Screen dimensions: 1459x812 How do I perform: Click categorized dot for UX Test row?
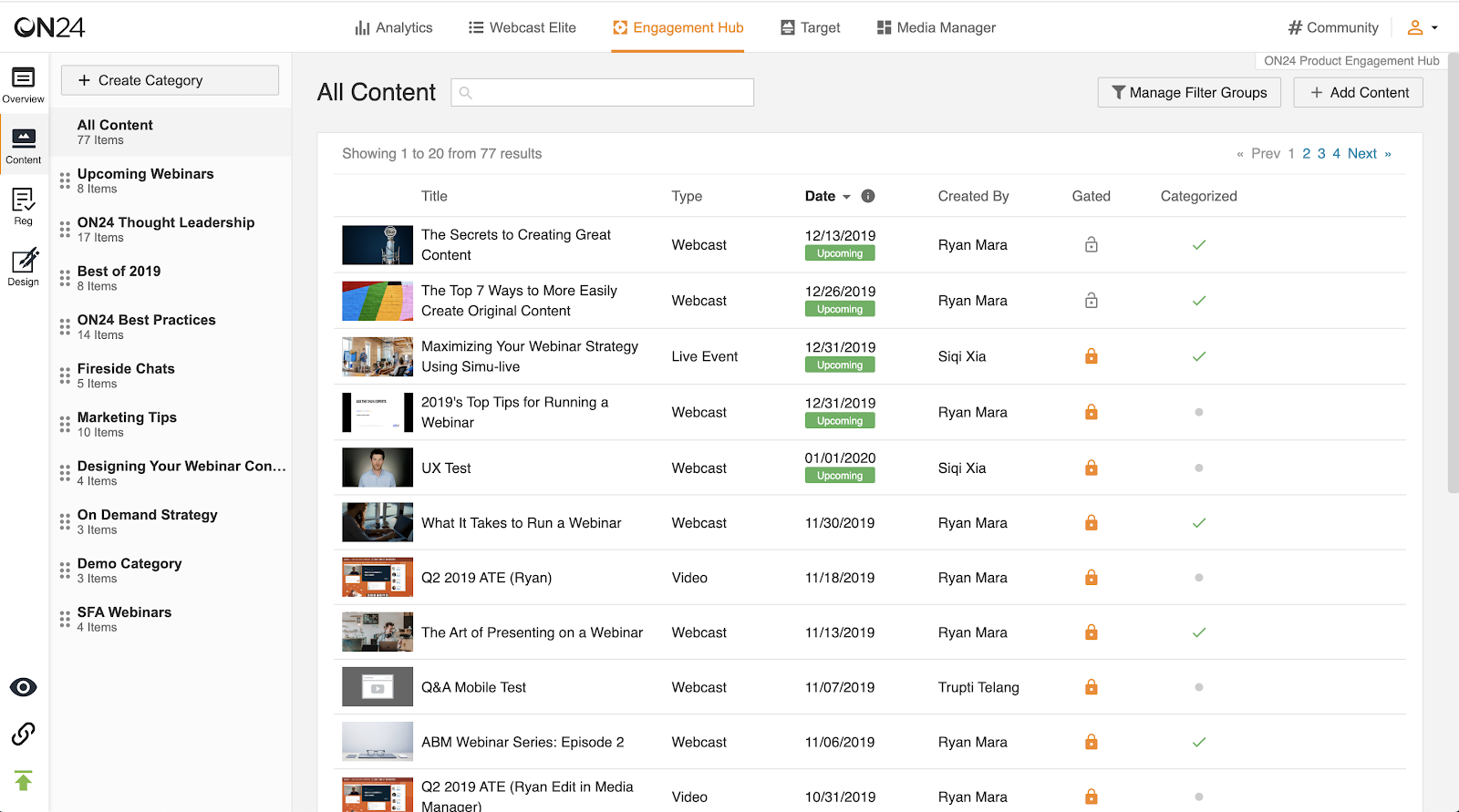pyautogui.click(x=1199, y=468)
